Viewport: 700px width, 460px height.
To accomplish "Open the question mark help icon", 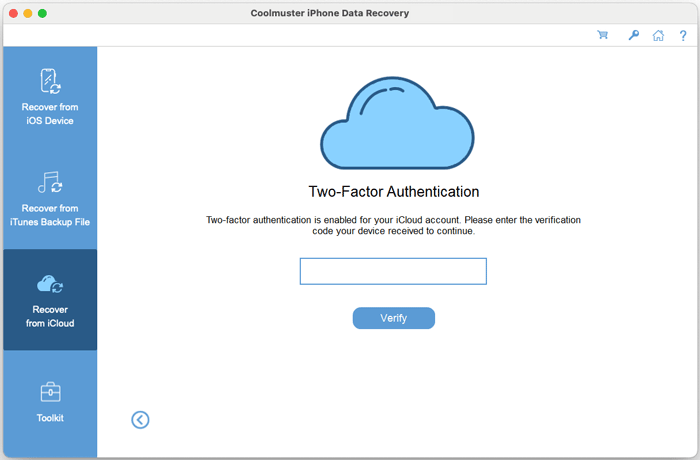I will [x=683, y=35].
